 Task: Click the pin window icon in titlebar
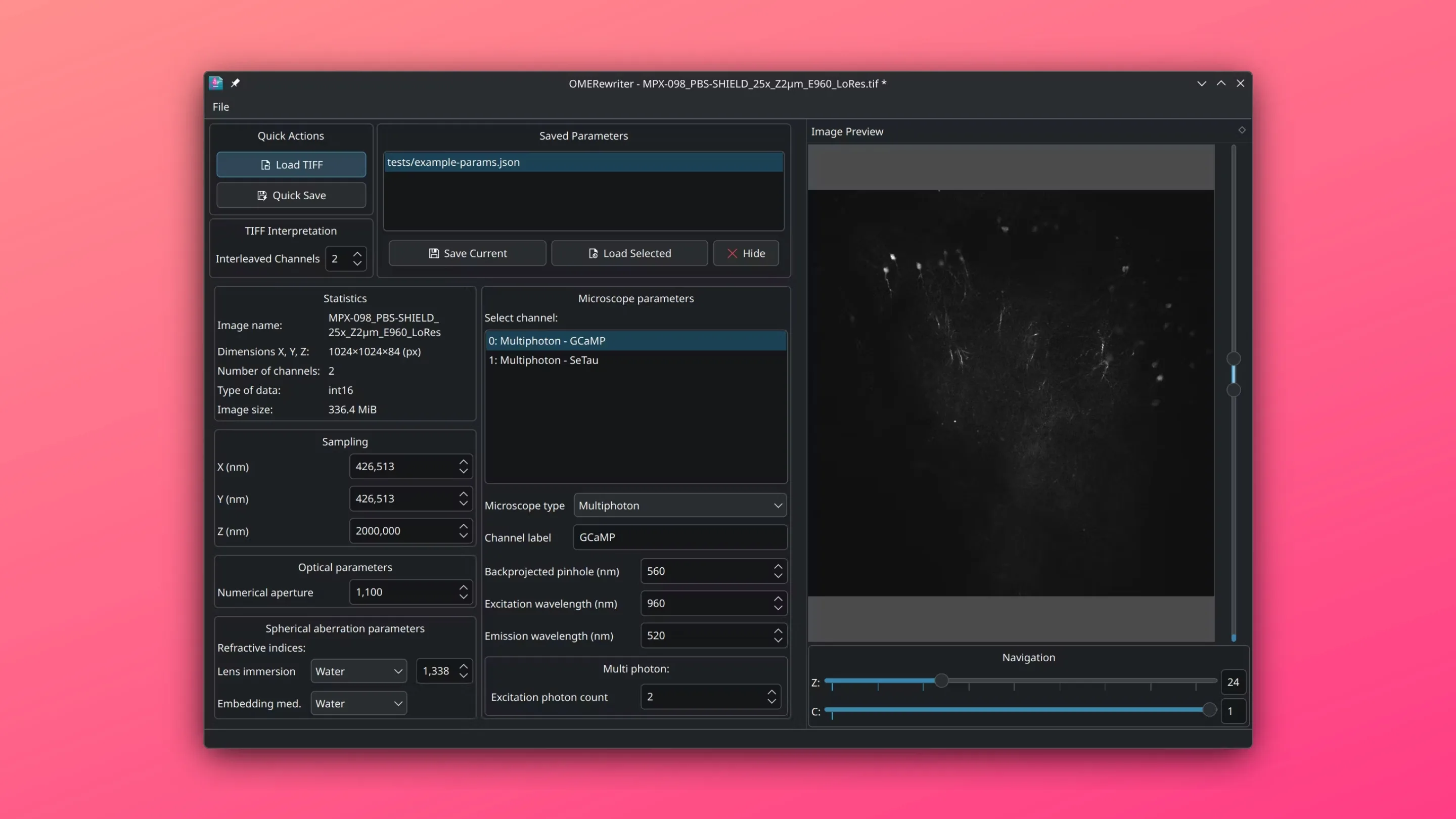tap(235, 83)
